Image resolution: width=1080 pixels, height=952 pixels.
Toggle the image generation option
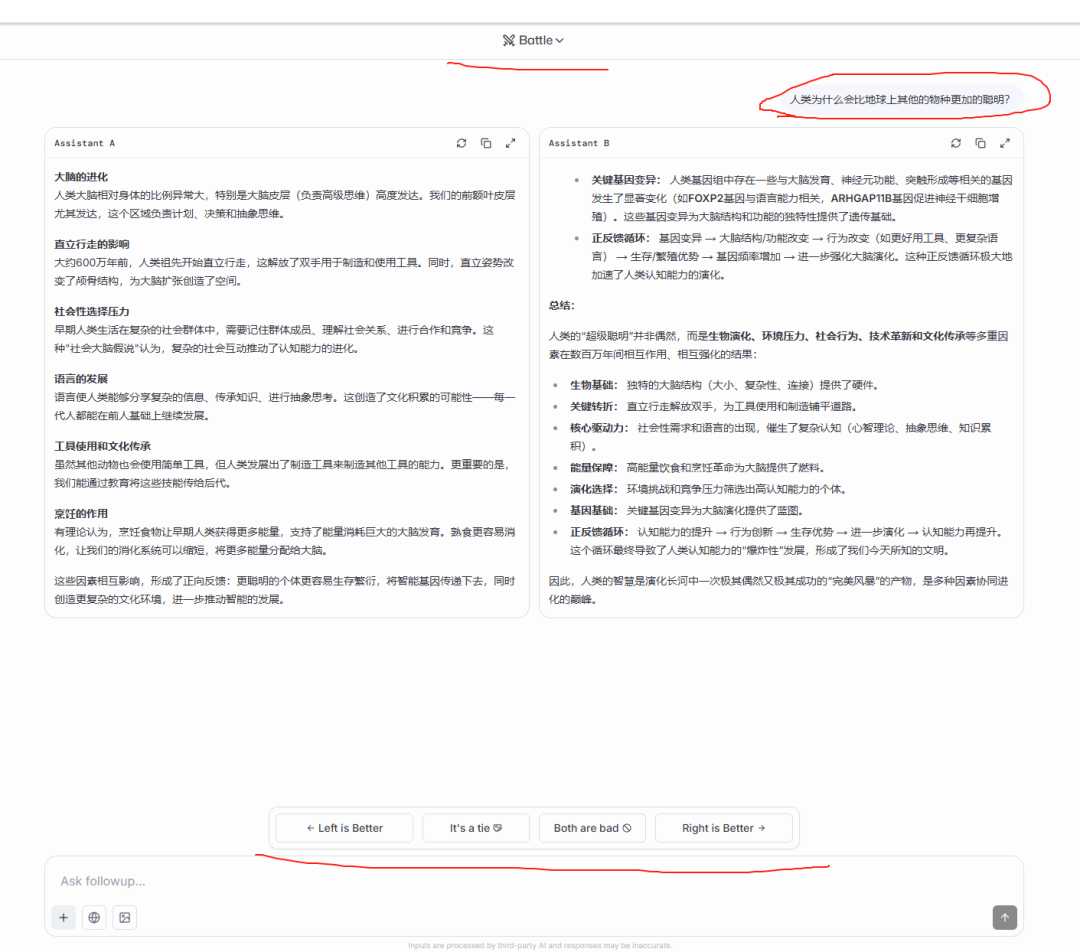[x=125, y=917]
